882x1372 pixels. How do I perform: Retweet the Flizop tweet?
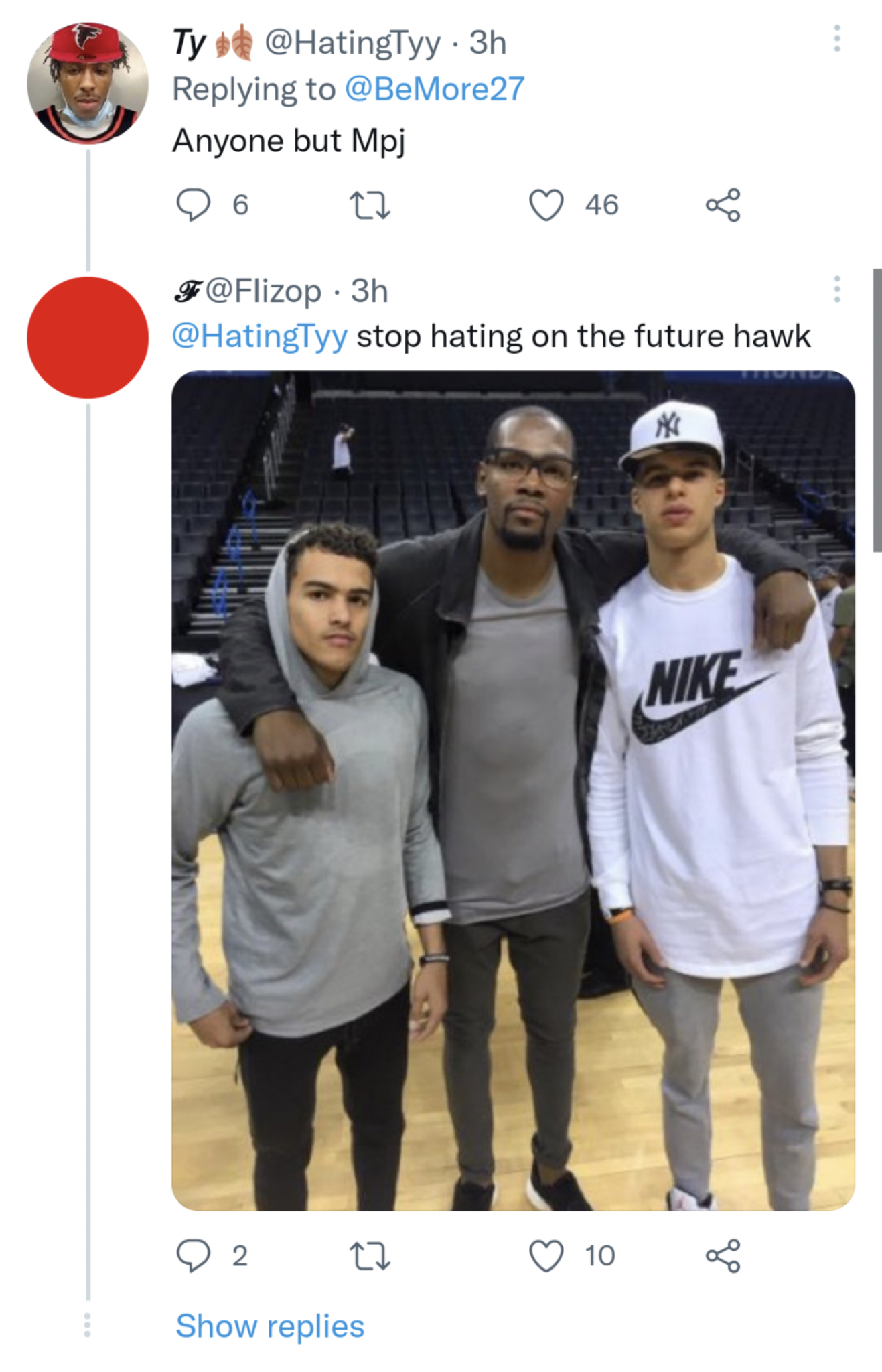[x=370, y=1255]
